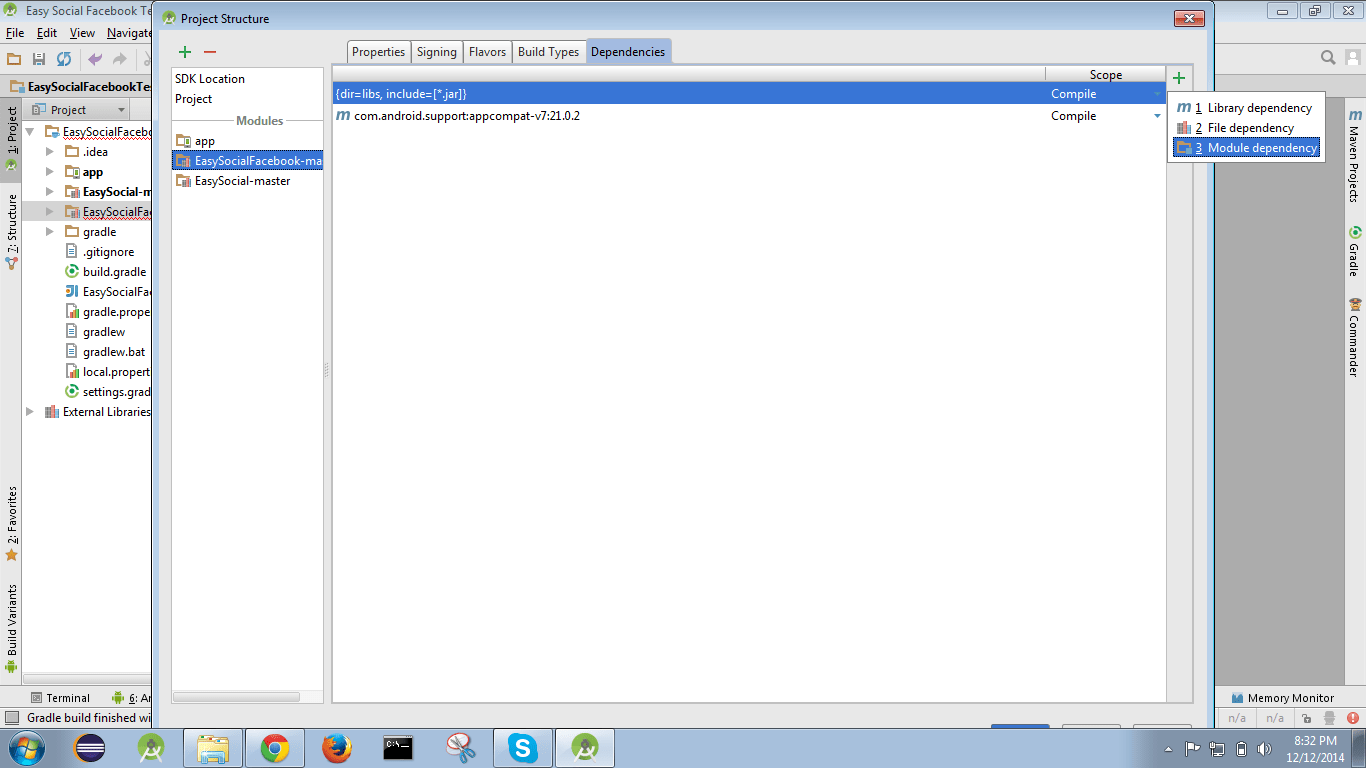Image resolution: width=1366 pixels, height=768 pixels.
Task: Select the Dependencies tab
Action: (x=628, y=52)
